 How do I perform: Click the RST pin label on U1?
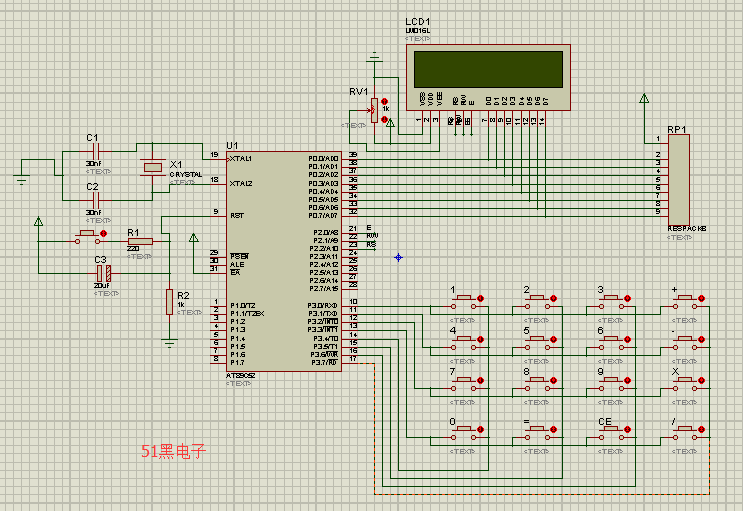pos(237,216)
